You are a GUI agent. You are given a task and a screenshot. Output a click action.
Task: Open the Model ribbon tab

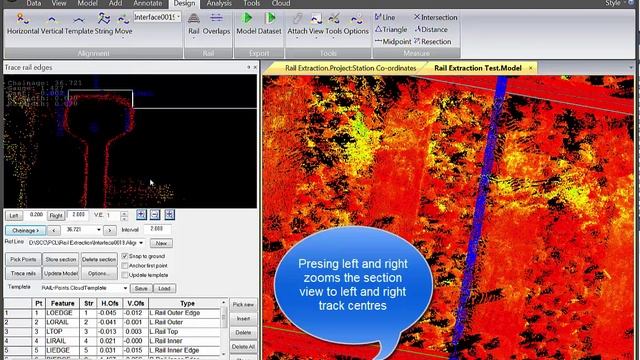point(87,3)
